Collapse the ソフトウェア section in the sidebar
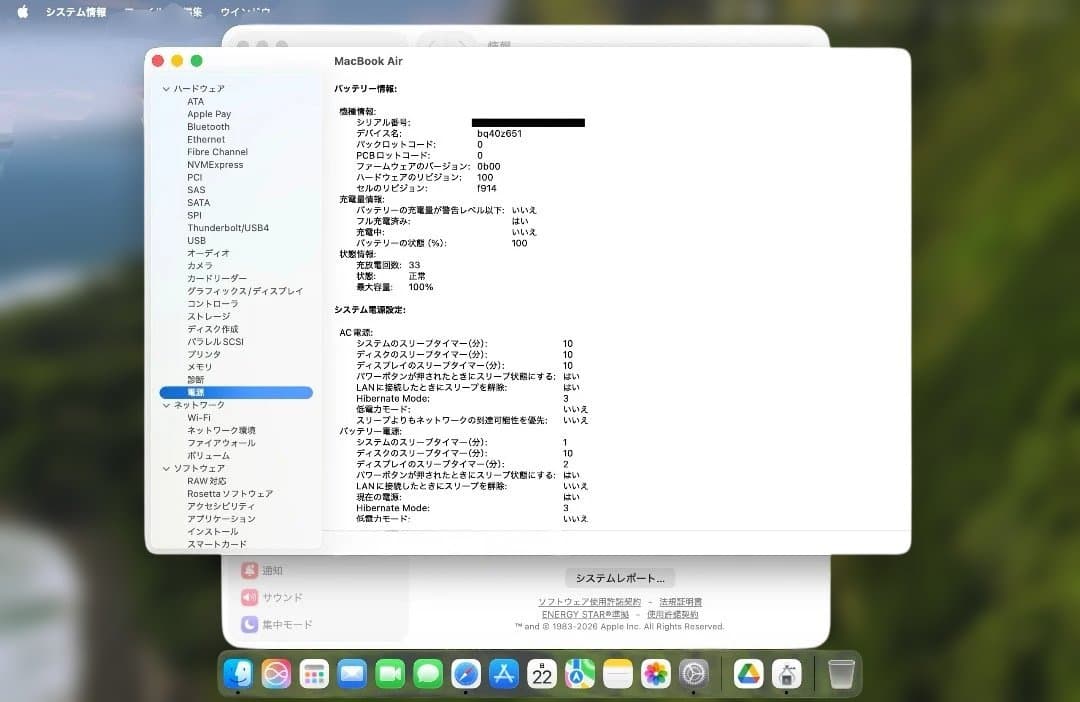Screen dimensions: 1080x702 (x=165, y=468)
